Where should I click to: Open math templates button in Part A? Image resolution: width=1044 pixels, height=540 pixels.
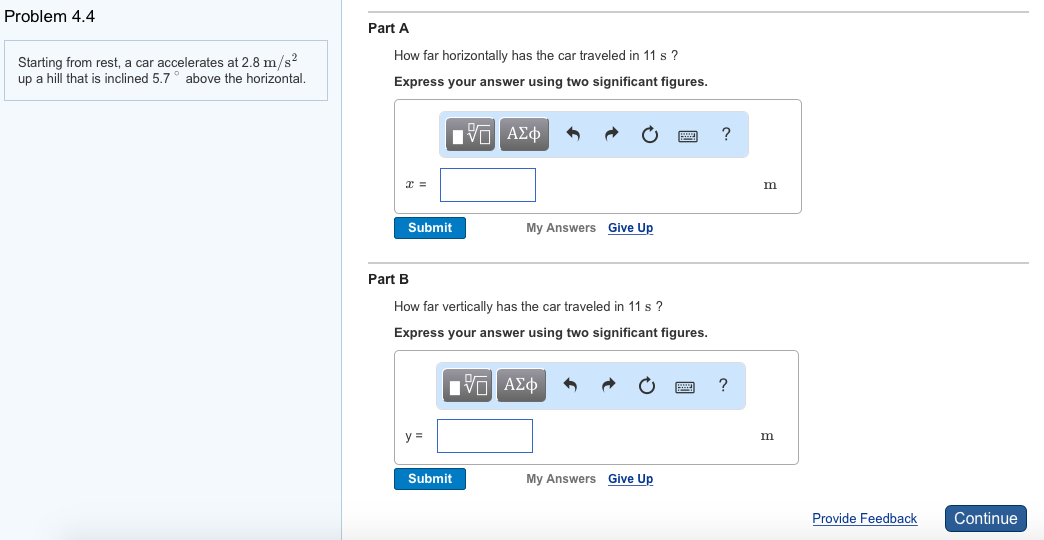pyautogui.click(x=470, y=134)
